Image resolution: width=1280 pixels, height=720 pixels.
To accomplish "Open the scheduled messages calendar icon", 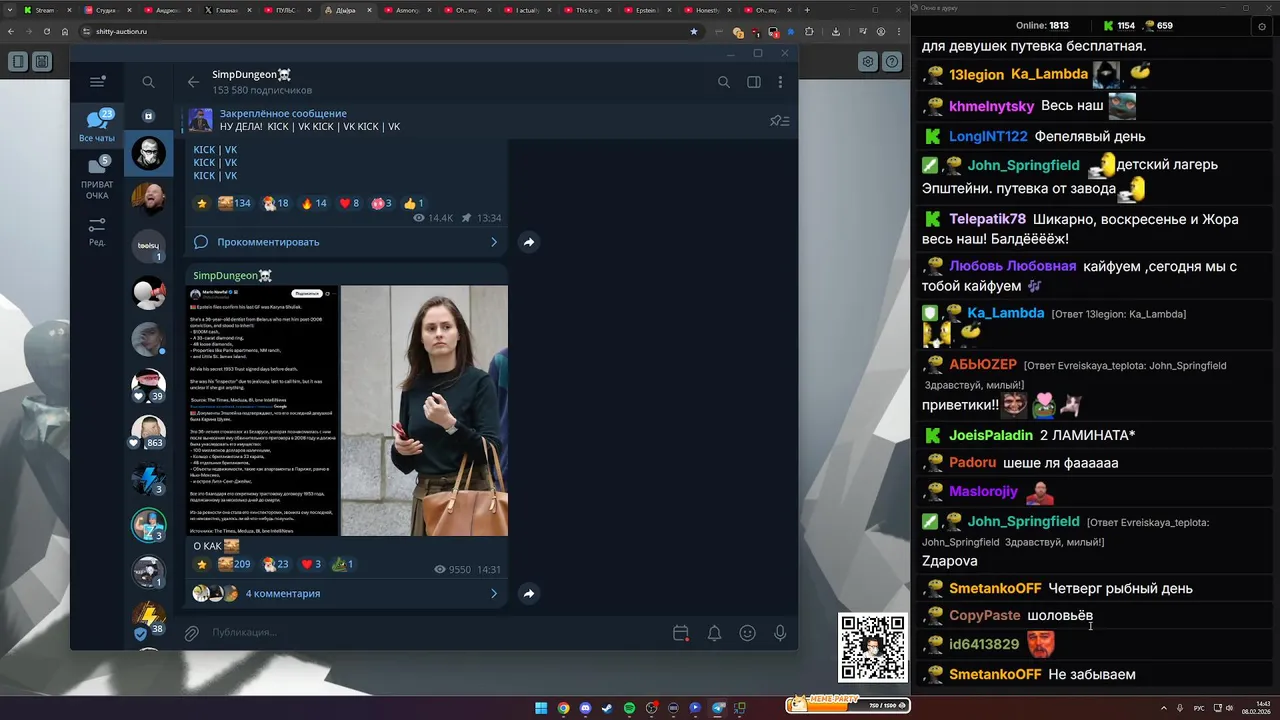I will coord(681,633).
